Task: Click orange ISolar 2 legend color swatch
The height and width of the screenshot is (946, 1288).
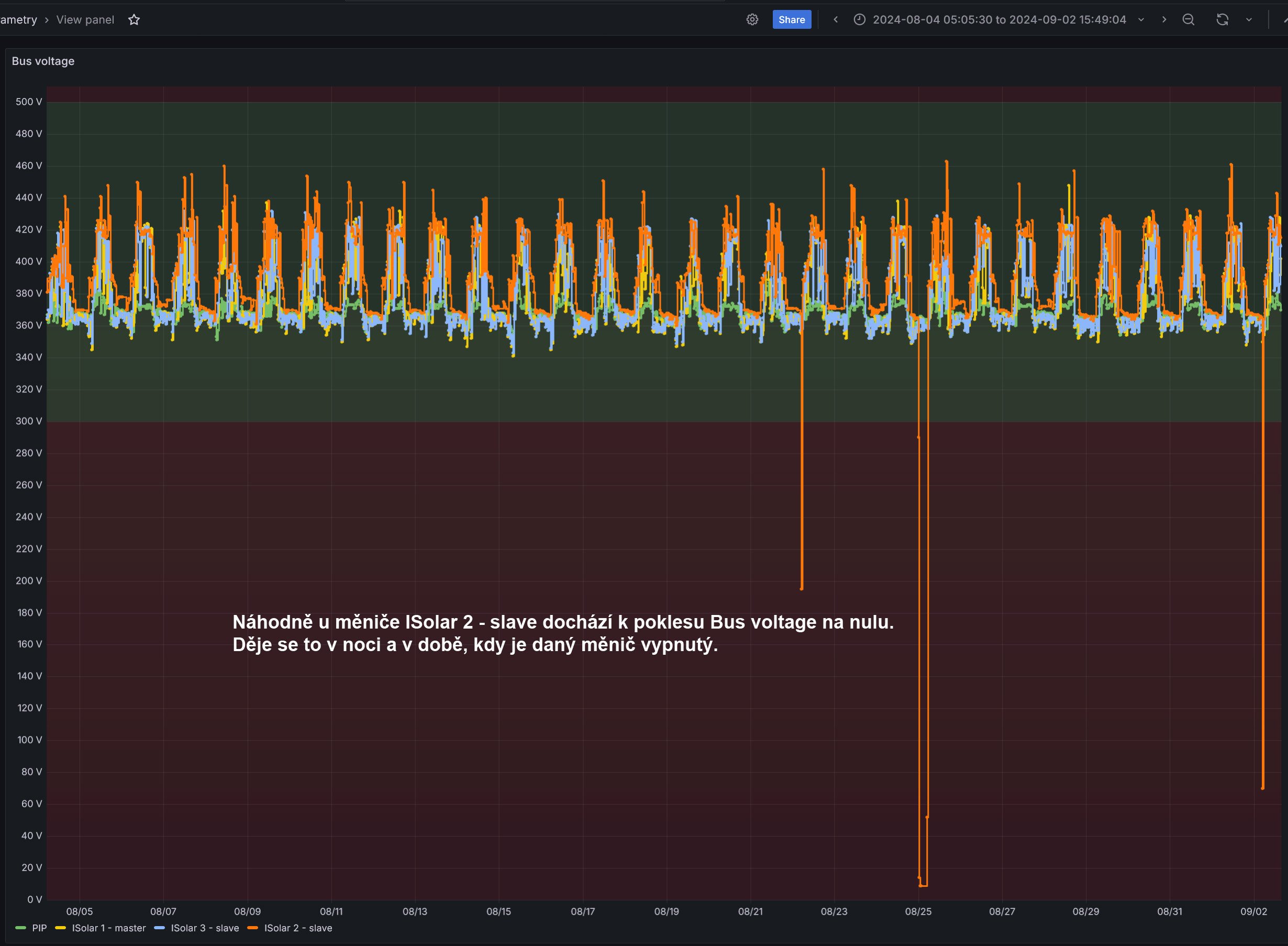Action: (252, 928)
